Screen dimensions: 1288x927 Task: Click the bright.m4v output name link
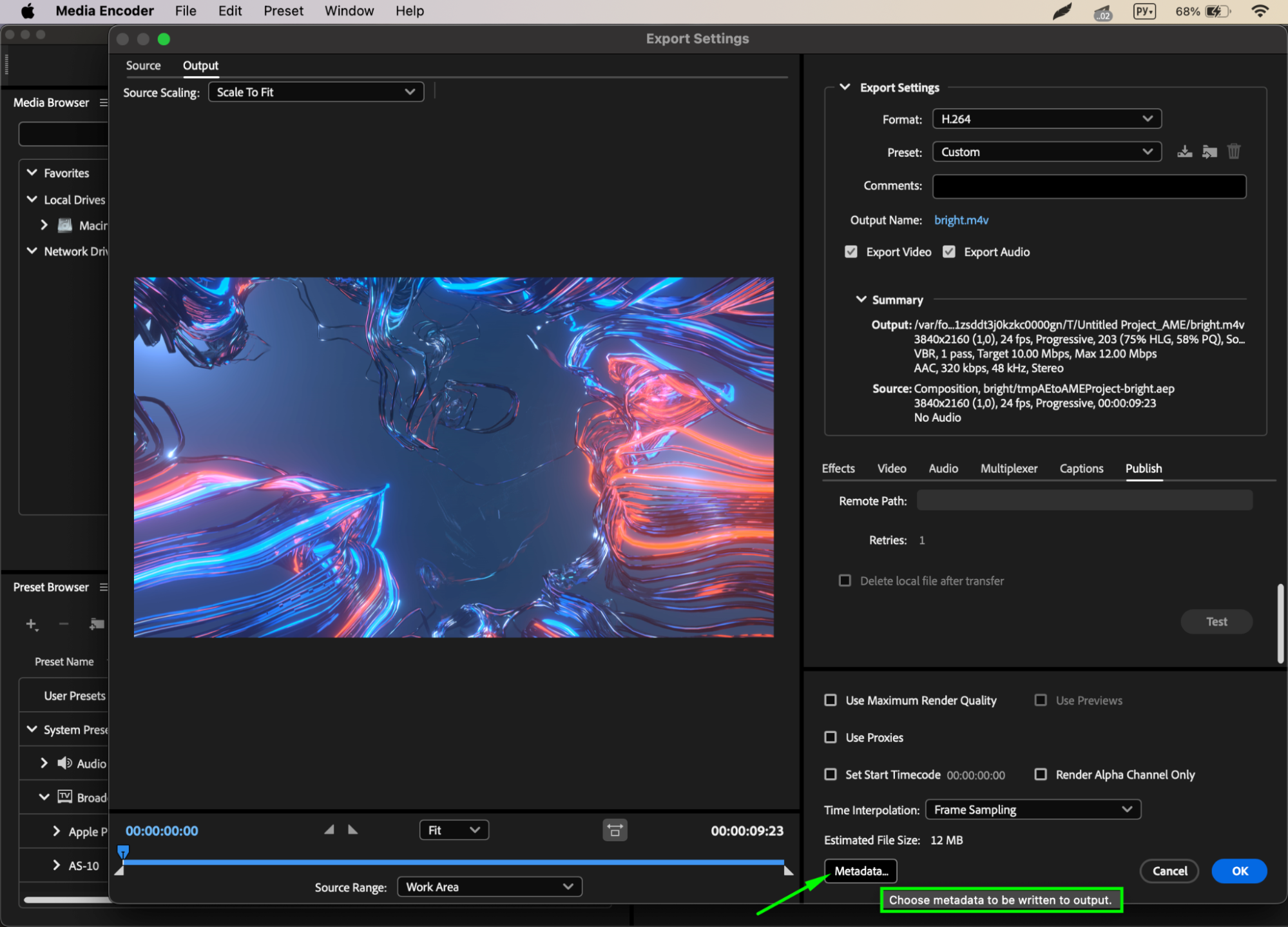961,220
